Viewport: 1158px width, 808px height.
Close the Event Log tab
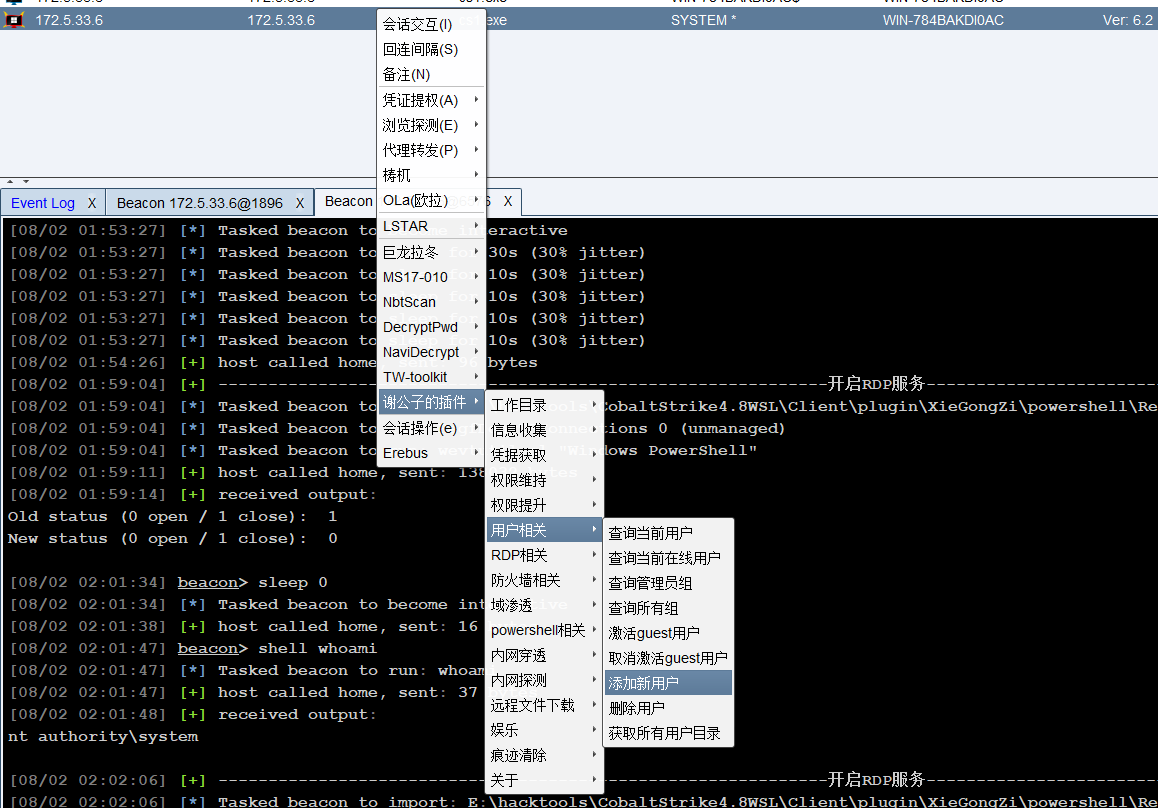(x=92, y=203)
